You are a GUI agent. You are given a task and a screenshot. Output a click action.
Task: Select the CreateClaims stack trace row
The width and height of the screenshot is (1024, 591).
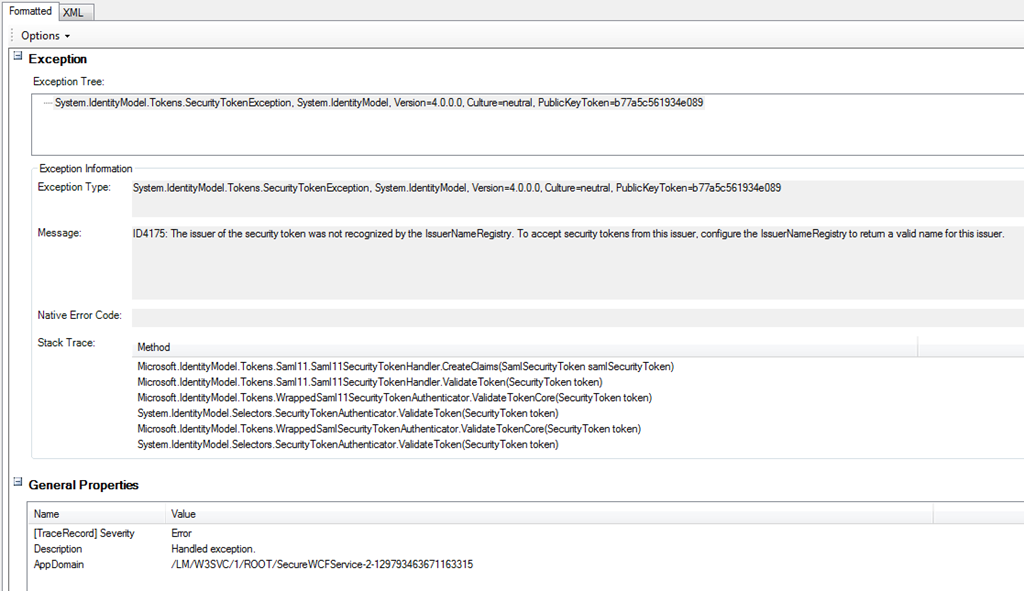tap(405, 367)
